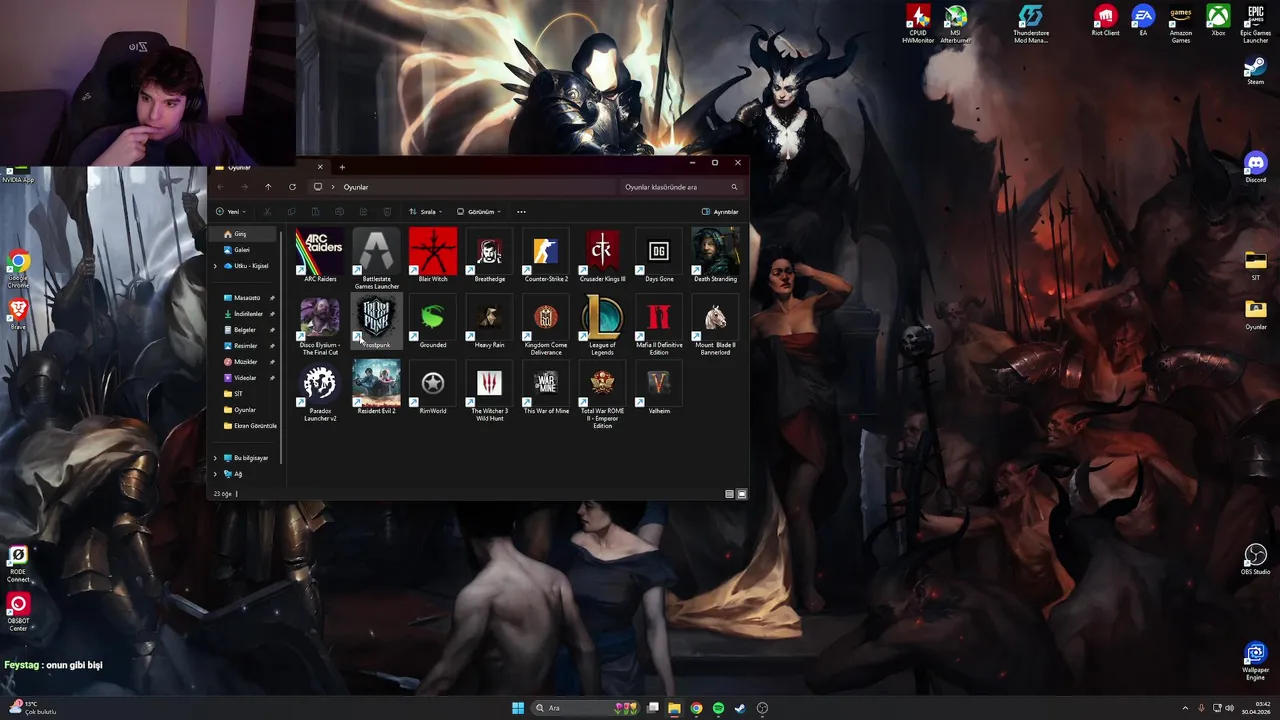Open the Yeni (New) dropdown
1280x720 pixels.
[230, 212]
